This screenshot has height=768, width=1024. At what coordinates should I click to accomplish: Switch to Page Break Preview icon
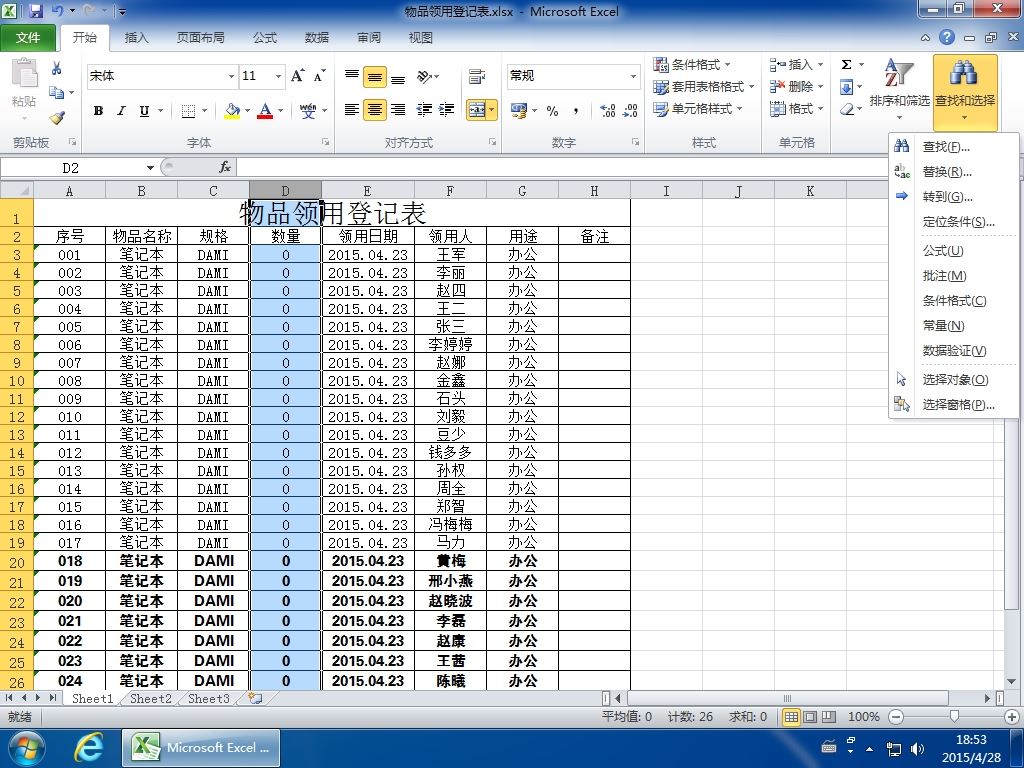(829, 717)
